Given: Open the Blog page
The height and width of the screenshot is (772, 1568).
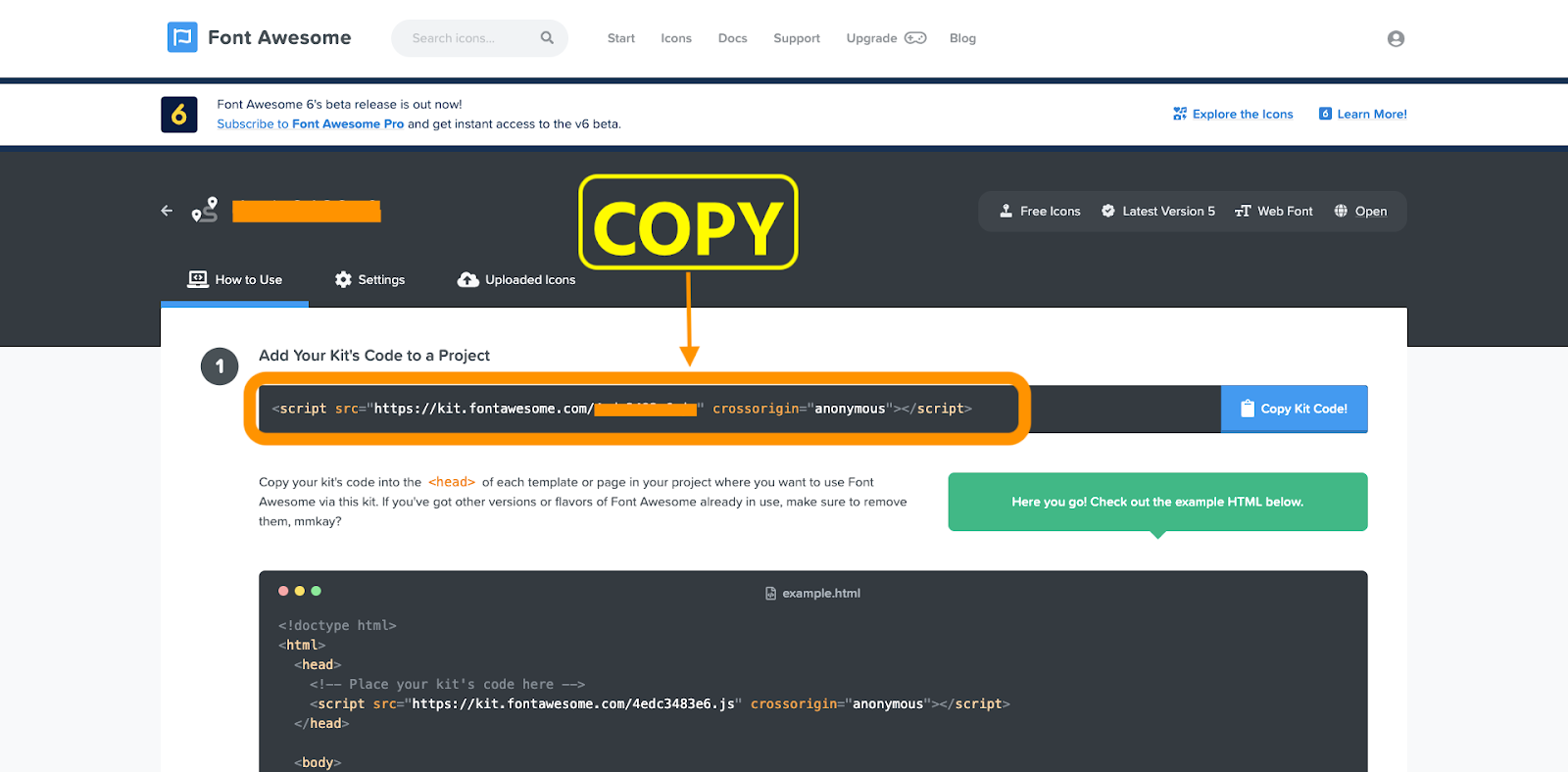Looking at the screenshot, I should pyautogui.click(x=962, y=38).
